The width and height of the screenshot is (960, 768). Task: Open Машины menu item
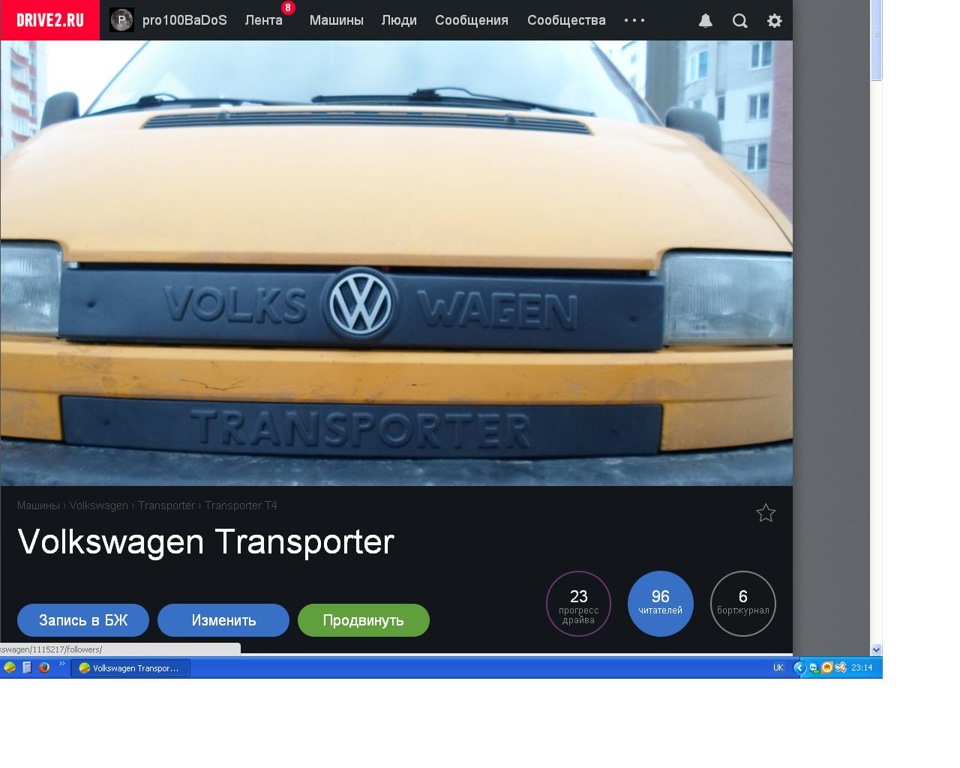click(x=336, y=20)
